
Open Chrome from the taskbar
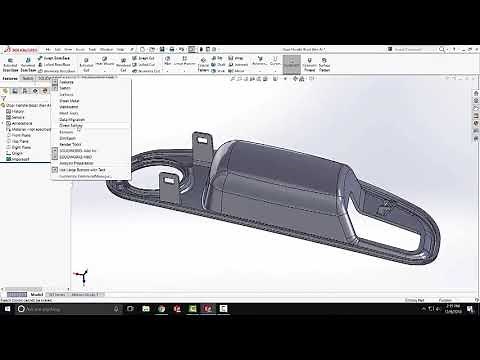tap(162, 309)
